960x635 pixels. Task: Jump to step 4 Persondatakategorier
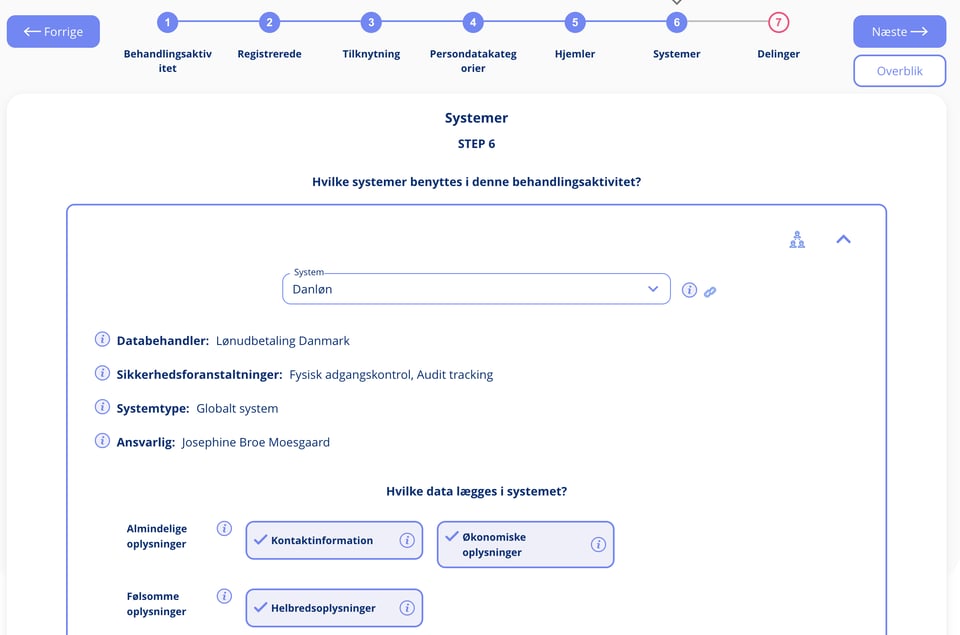473,23
